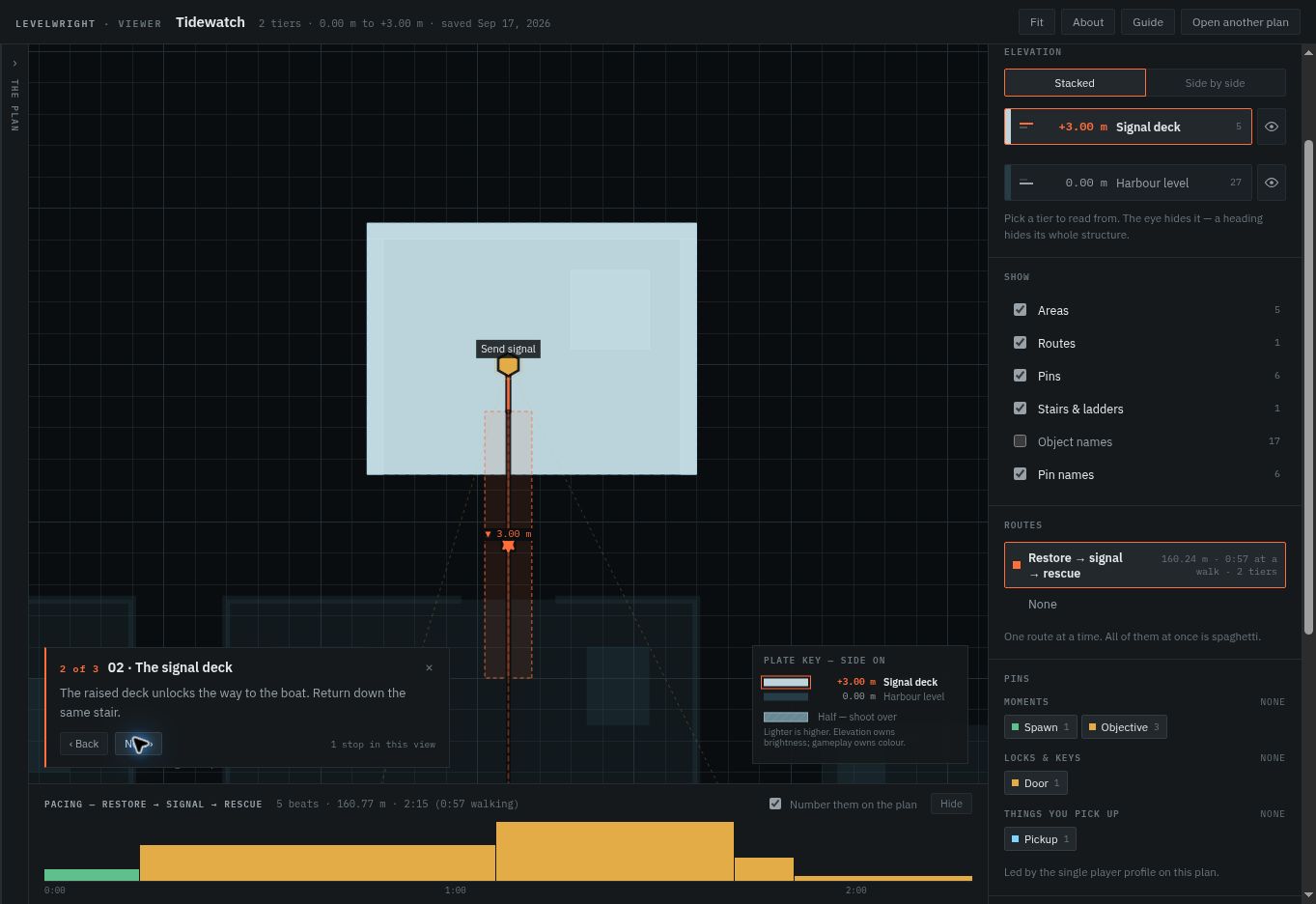Select the Signal deck tier row
This screenshot has width=1316, height=904.
[1128, 127]
